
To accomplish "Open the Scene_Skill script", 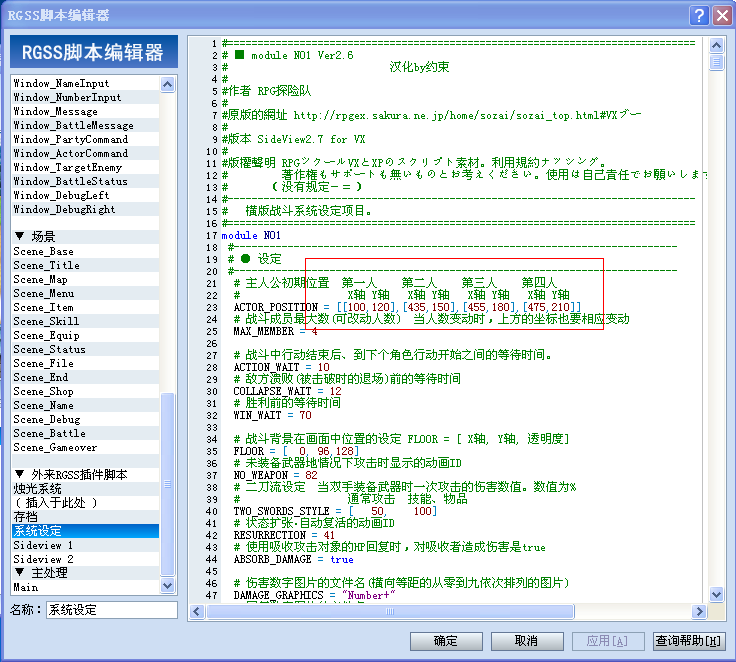I will pos(85,322).
